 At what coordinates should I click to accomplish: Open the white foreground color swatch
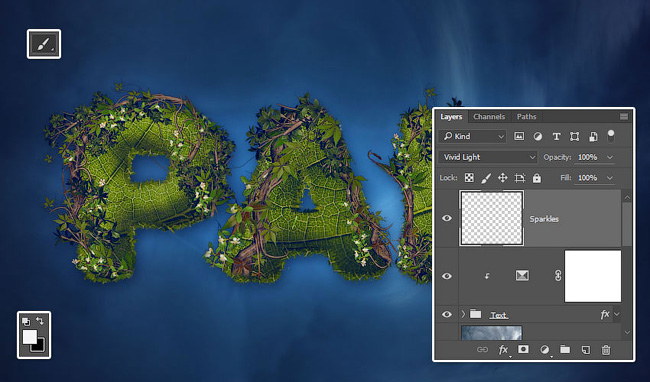pos(29,337)
